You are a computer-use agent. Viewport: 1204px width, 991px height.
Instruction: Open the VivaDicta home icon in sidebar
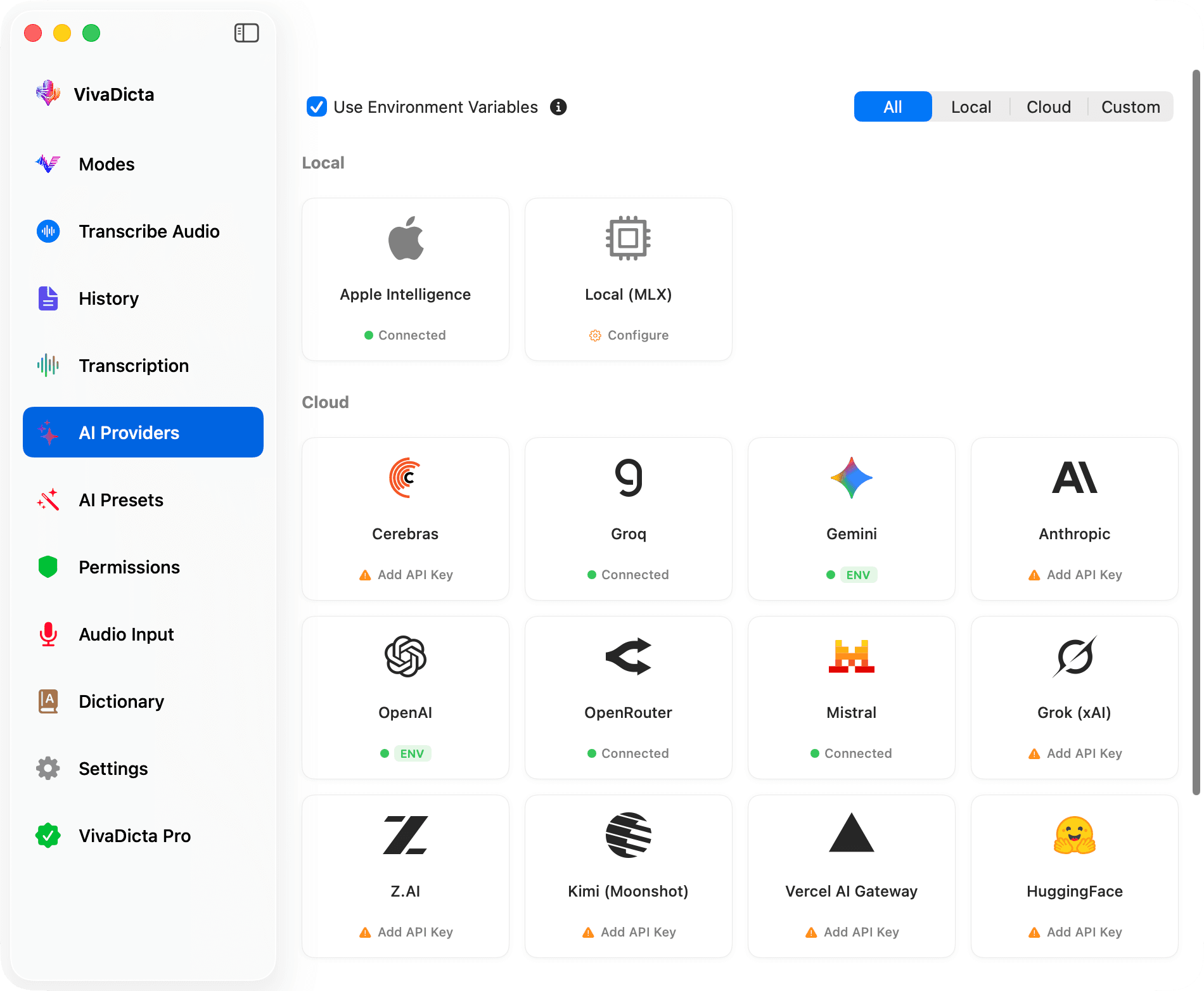click(x=48, y=94)
